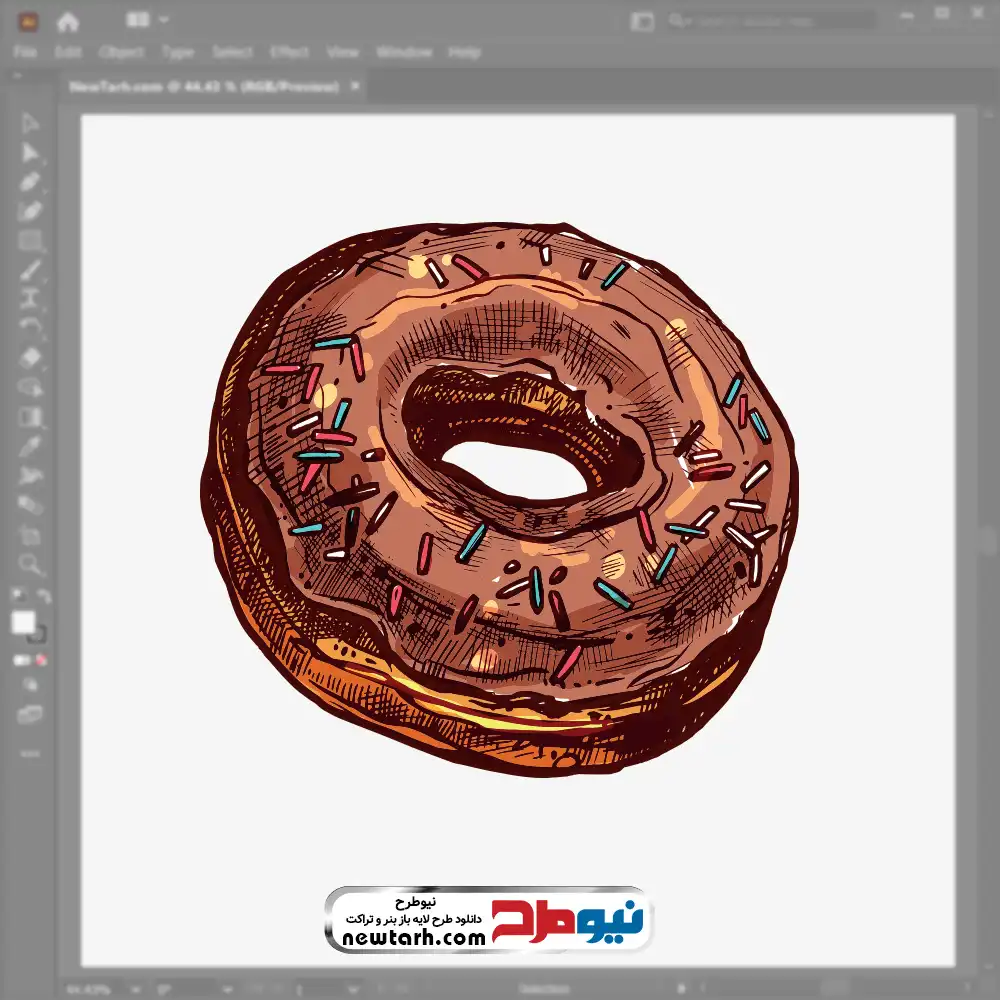Select the Eraser tool
1000x1000 pixels.
30,357
